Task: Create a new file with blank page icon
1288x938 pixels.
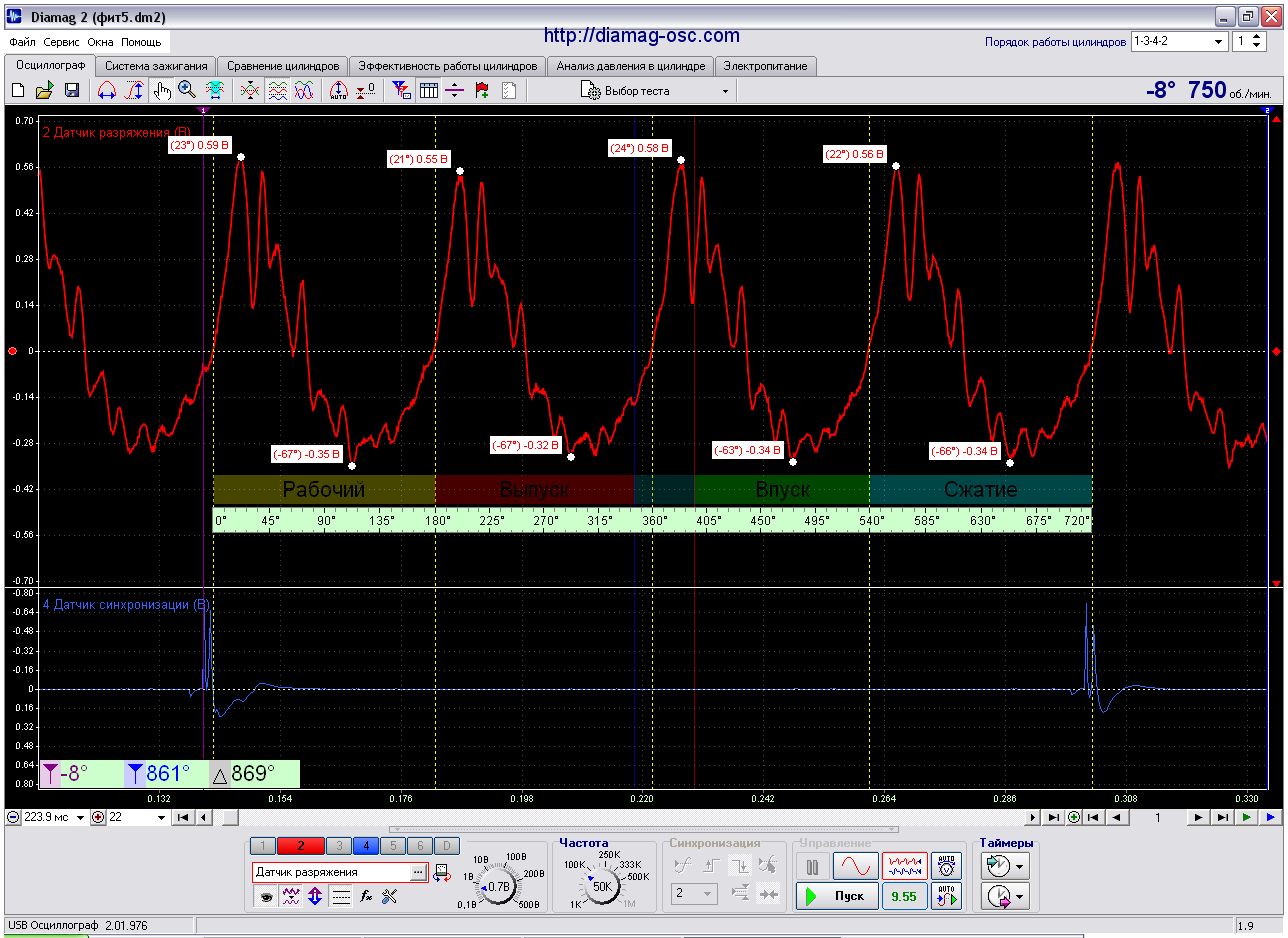Action: point(18,91)
